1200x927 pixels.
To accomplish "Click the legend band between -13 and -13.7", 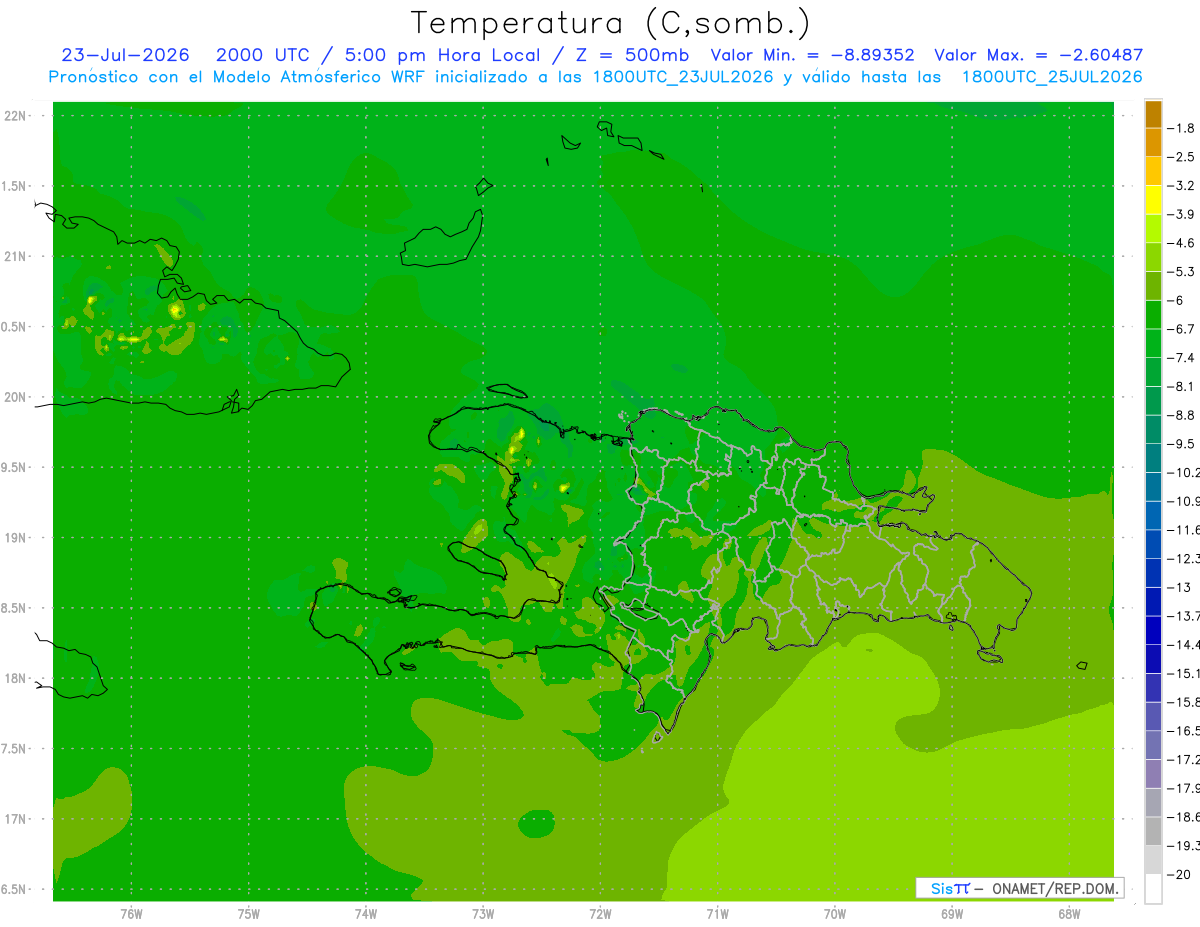I will pyautogui.click(x=1153, y=602).
